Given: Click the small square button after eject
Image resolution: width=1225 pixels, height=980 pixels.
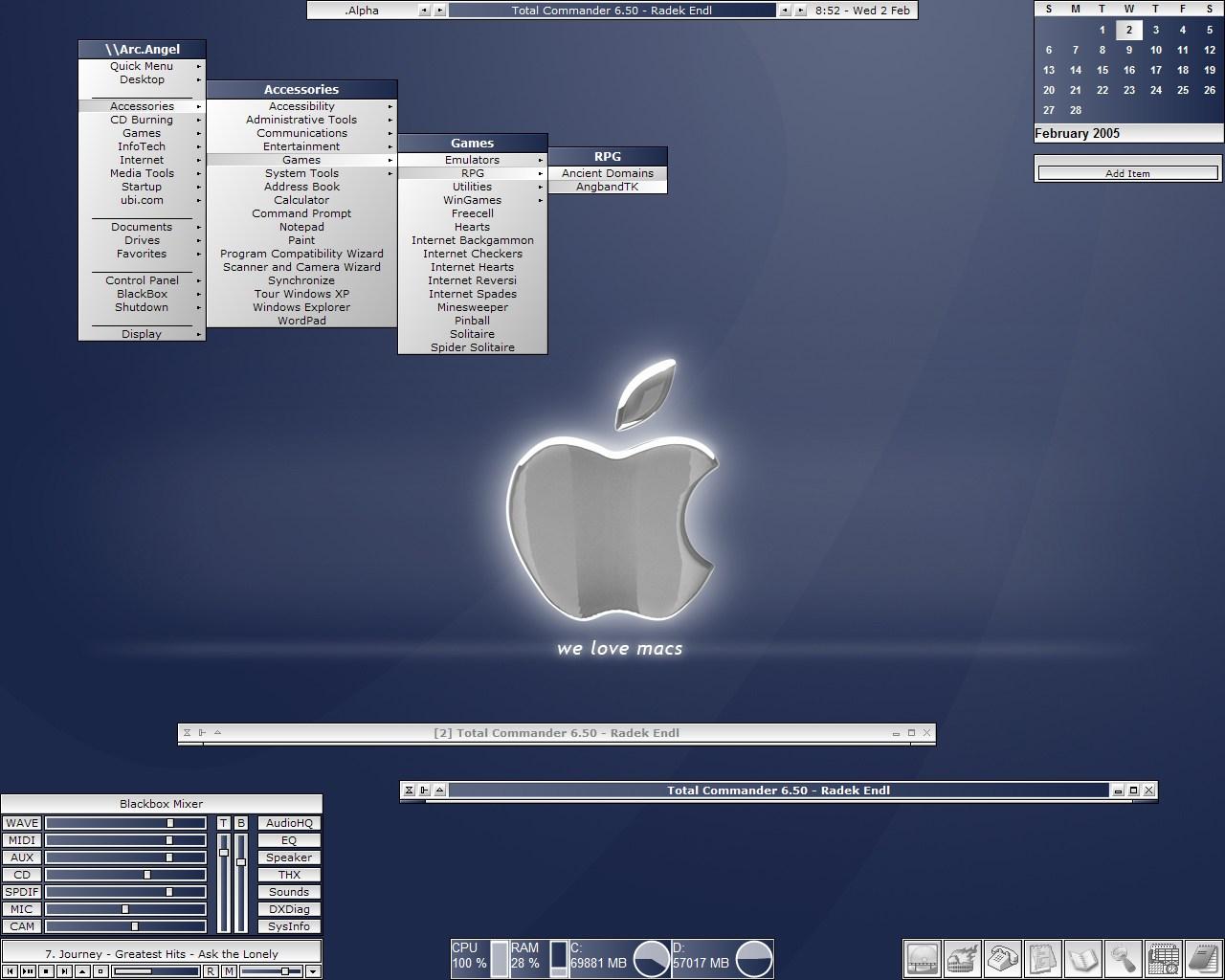Looking at the screenshot, I should tap(100, 971).
